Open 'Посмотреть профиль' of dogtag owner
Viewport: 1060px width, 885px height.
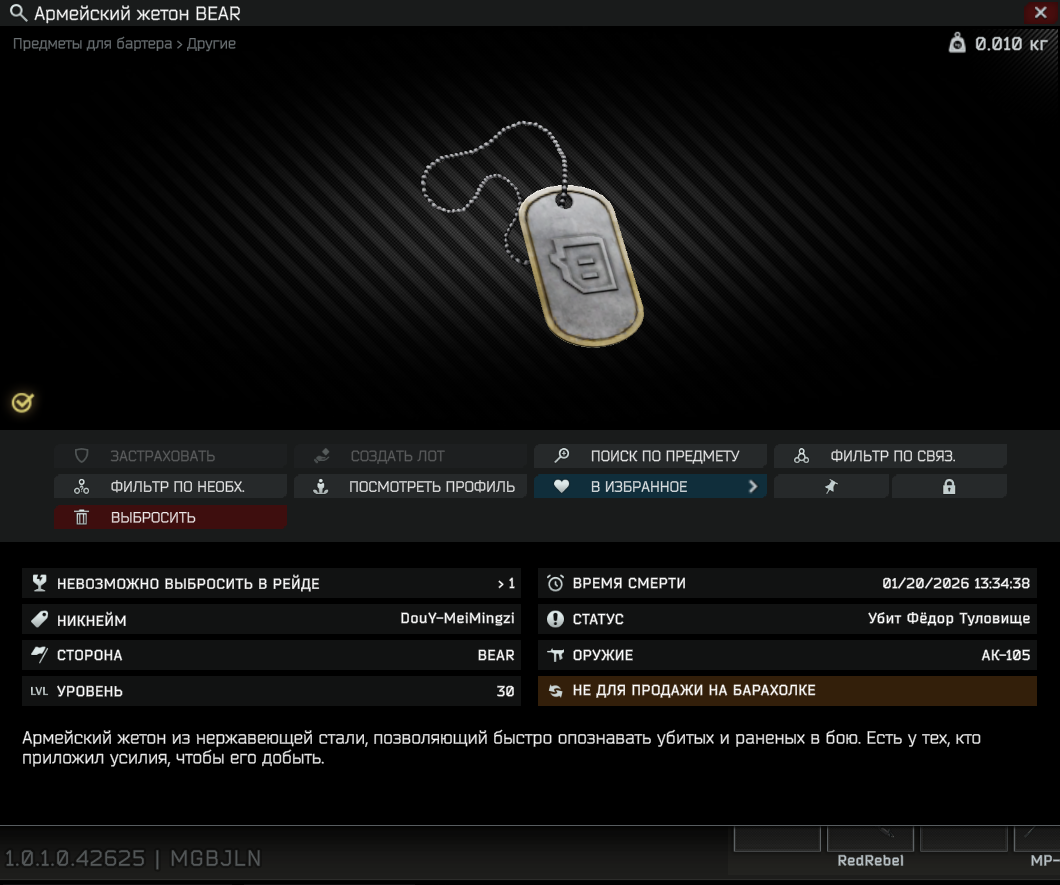pos(410,486)
